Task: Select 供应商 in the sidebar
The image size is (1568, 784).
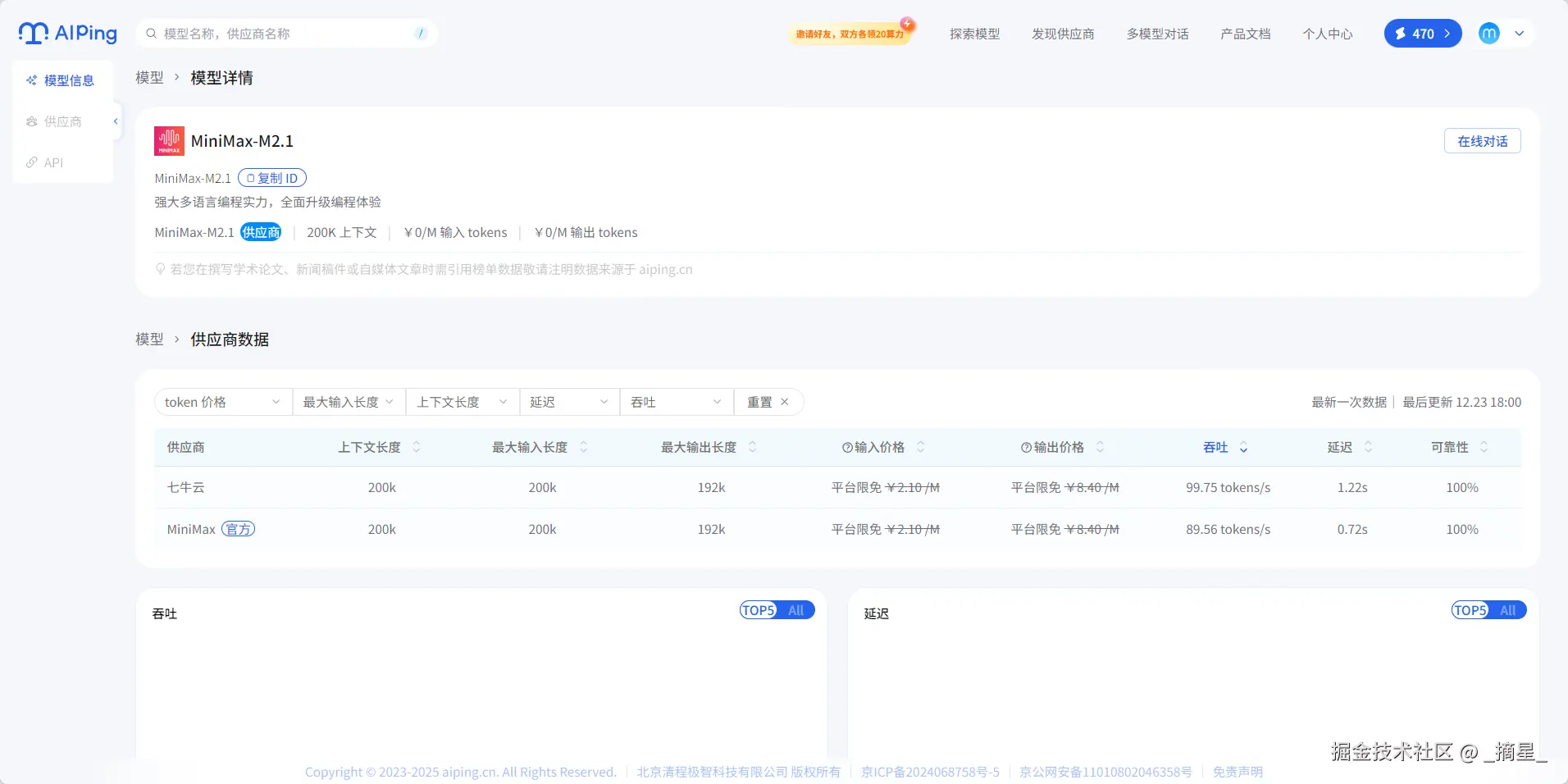Action: tap(63, 121)
